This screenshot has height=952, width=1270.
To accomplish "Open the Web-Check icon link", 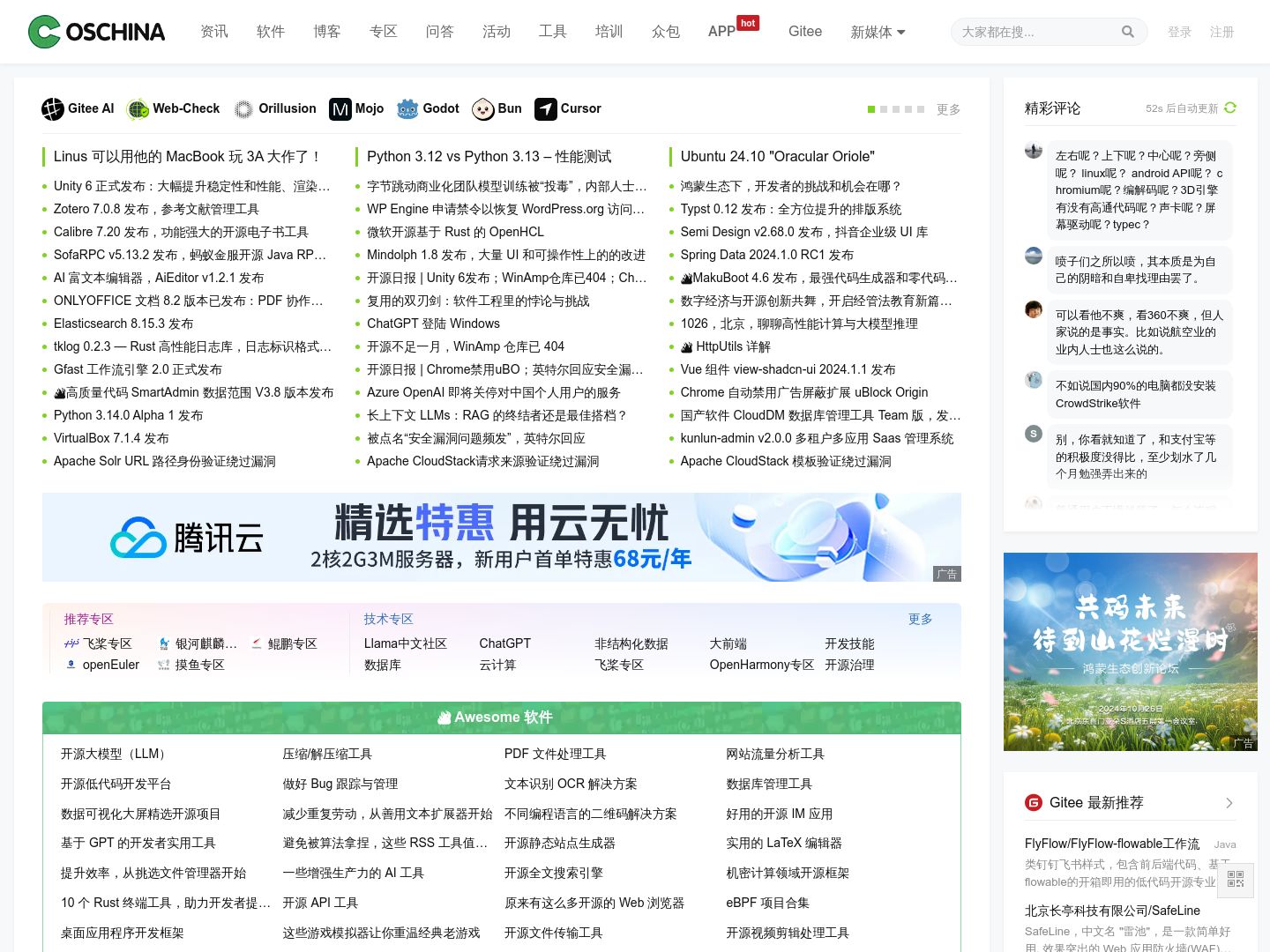I will [138, 108].
